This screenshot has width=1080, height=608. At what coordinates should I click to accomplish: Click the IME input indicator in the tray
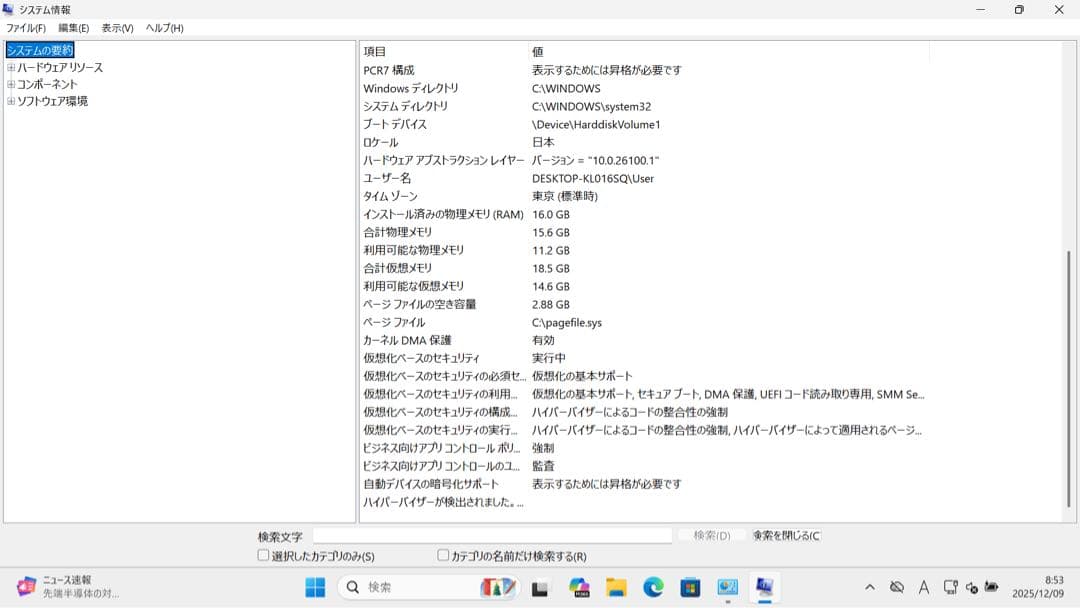(x=923, y=589)
